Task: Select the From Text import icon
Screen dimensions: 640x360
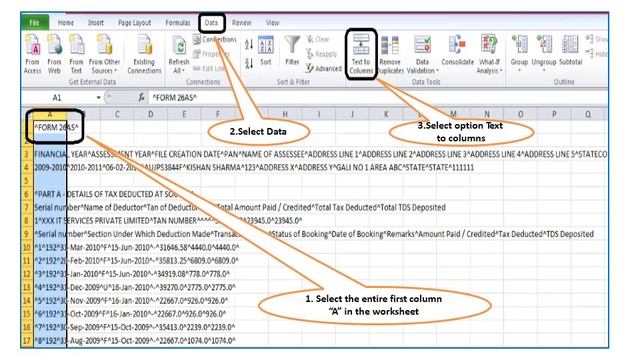Action: coord(76,54)
